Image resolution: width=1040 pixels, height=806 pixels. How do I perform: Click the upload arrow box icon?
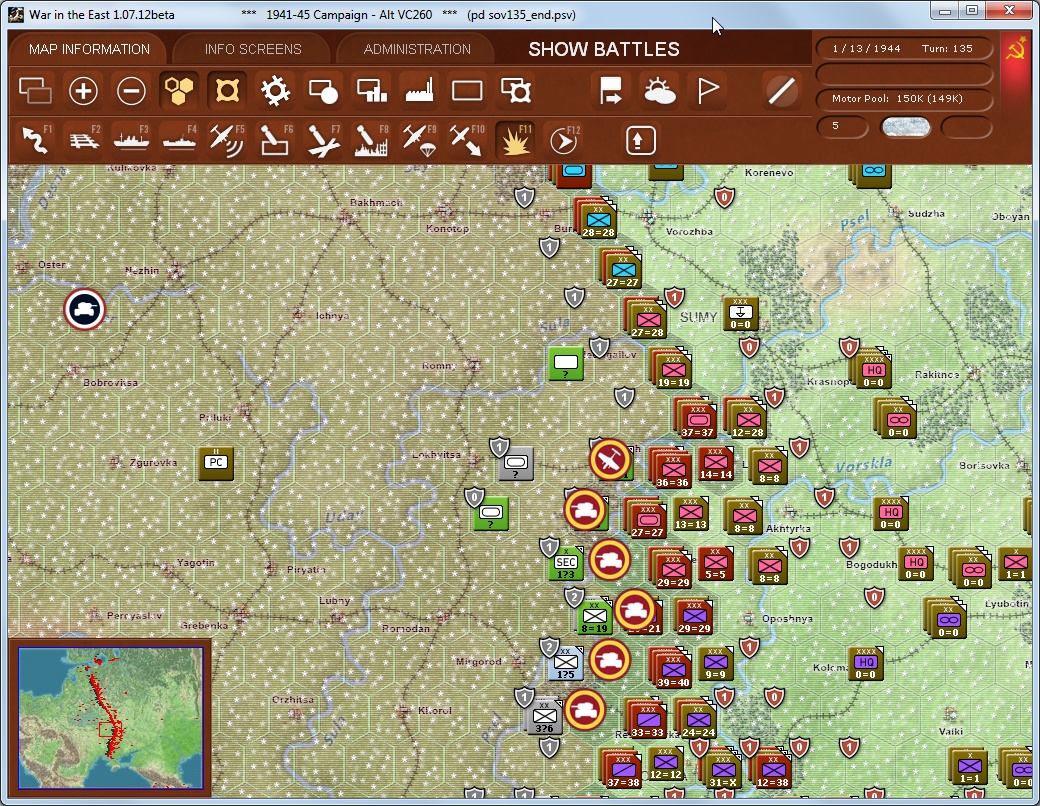tap(640, 140)
